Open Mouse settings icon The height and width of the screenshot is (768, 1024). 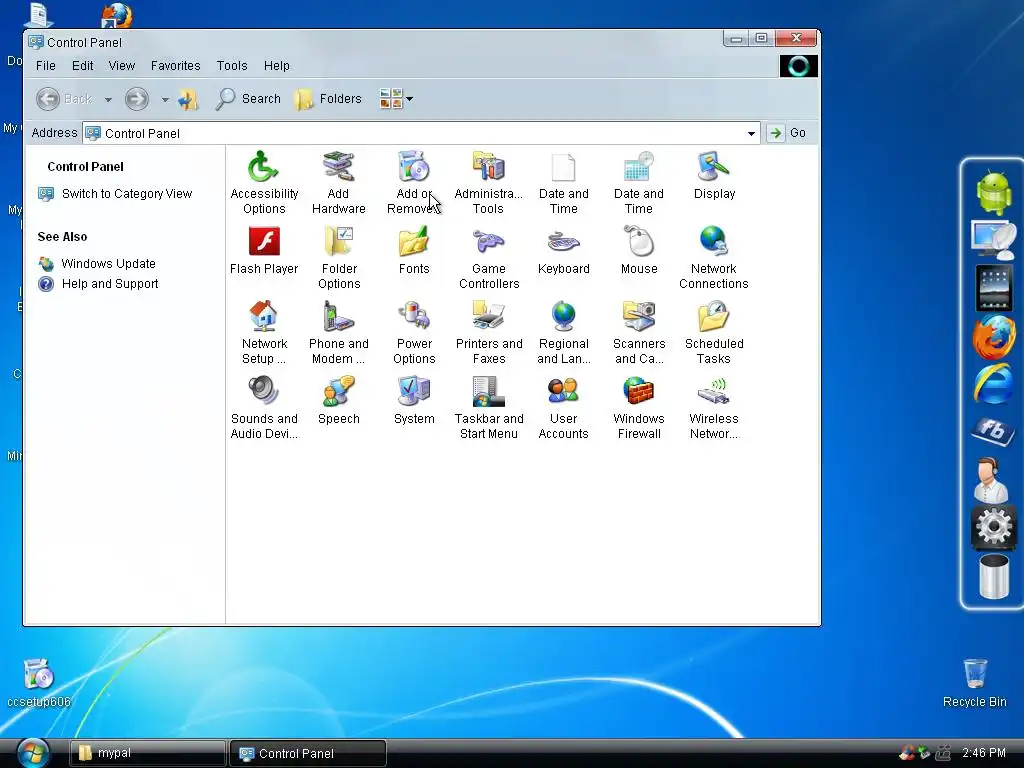pos(639,242)
